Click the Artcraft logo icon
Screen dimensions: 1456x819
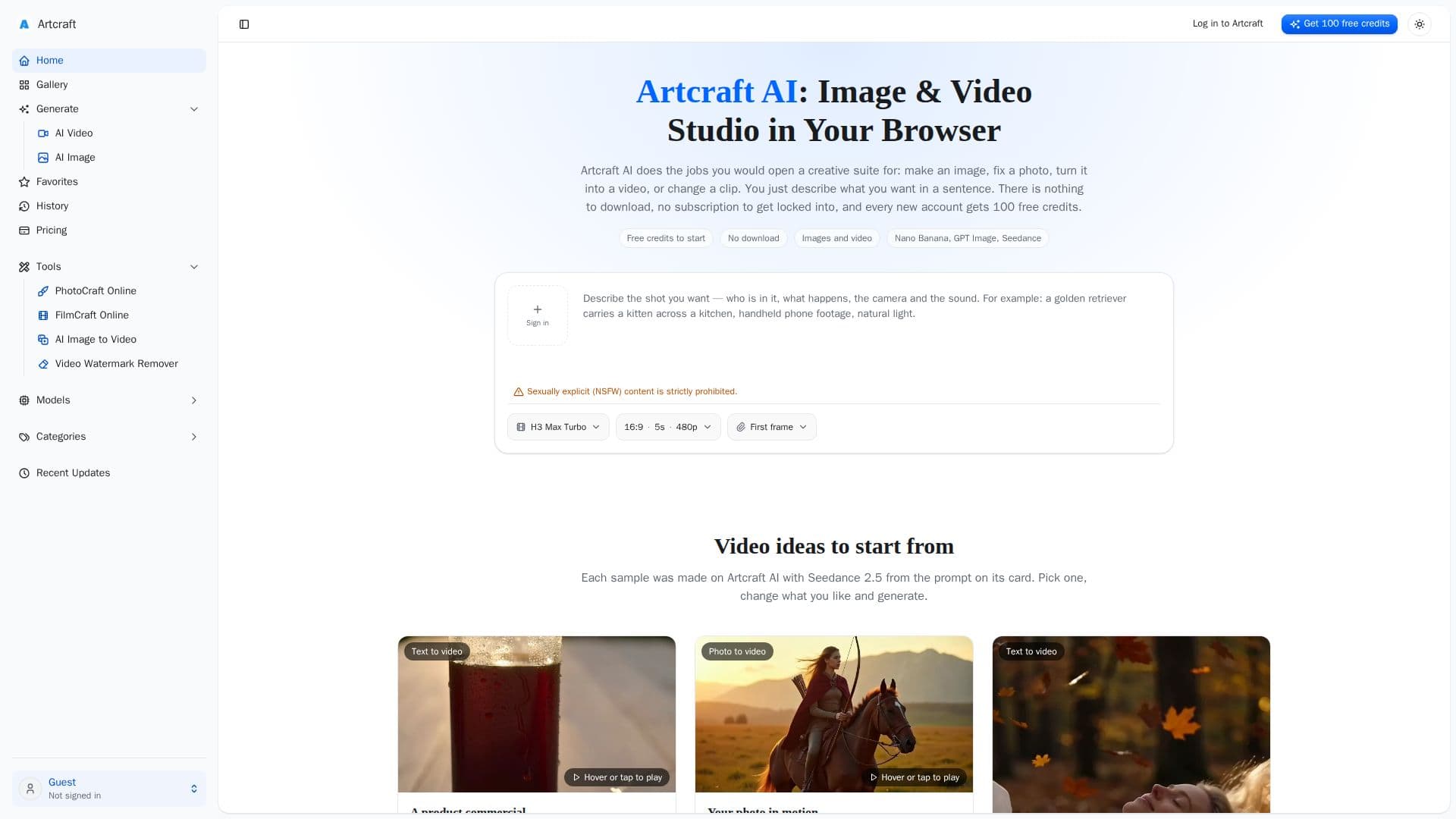[24, 24]
